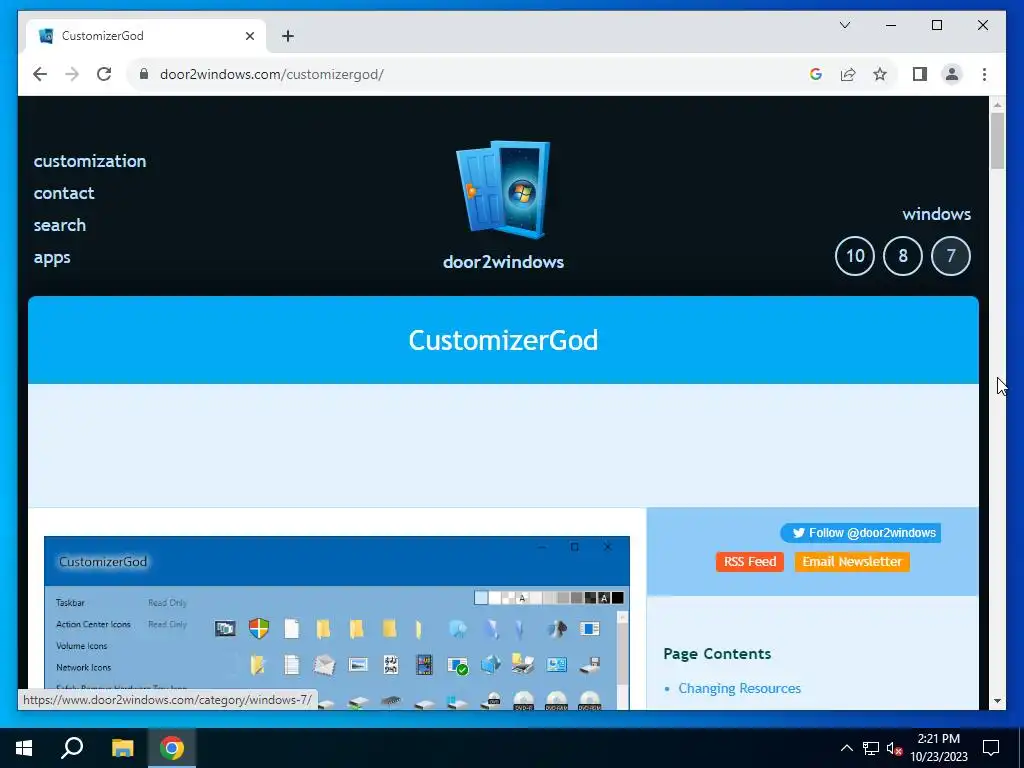1024x768 pixels.
Task: Open the contact menu link
Action: (64, 193)
